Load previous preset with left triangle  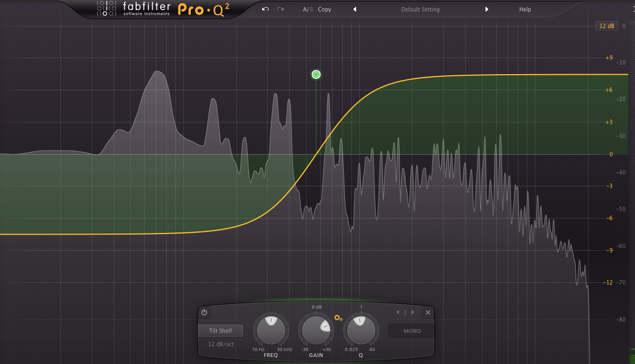pos(355,9)
